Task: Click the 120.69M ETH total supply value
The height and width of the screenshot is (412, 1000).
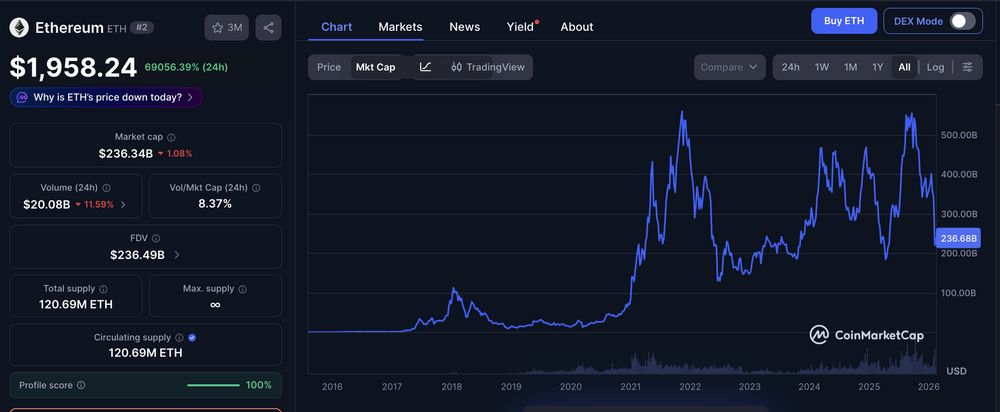Action: coord(76,304)
